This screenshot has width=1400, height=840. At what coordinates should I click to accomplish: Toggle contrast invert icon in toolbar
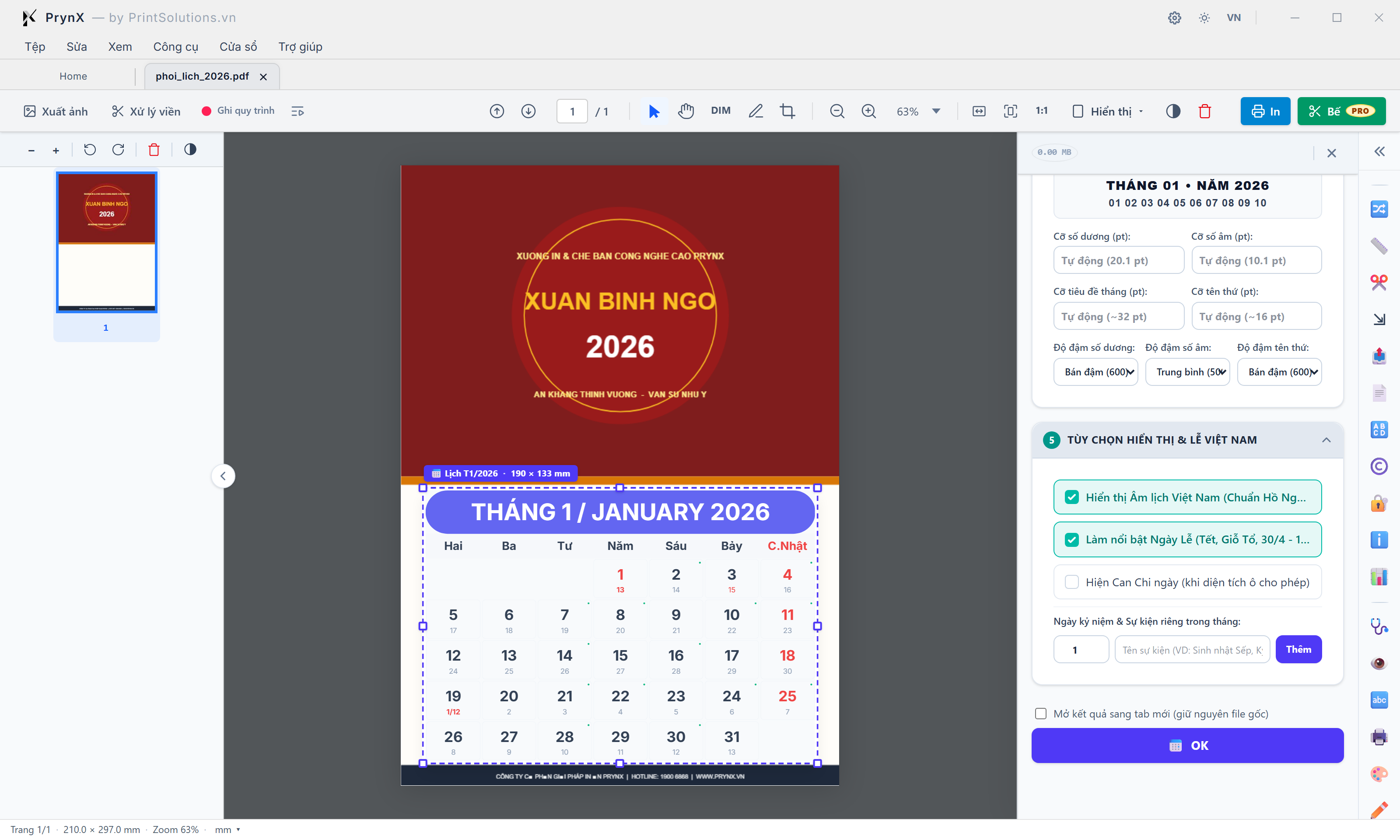click(1173, 112)
